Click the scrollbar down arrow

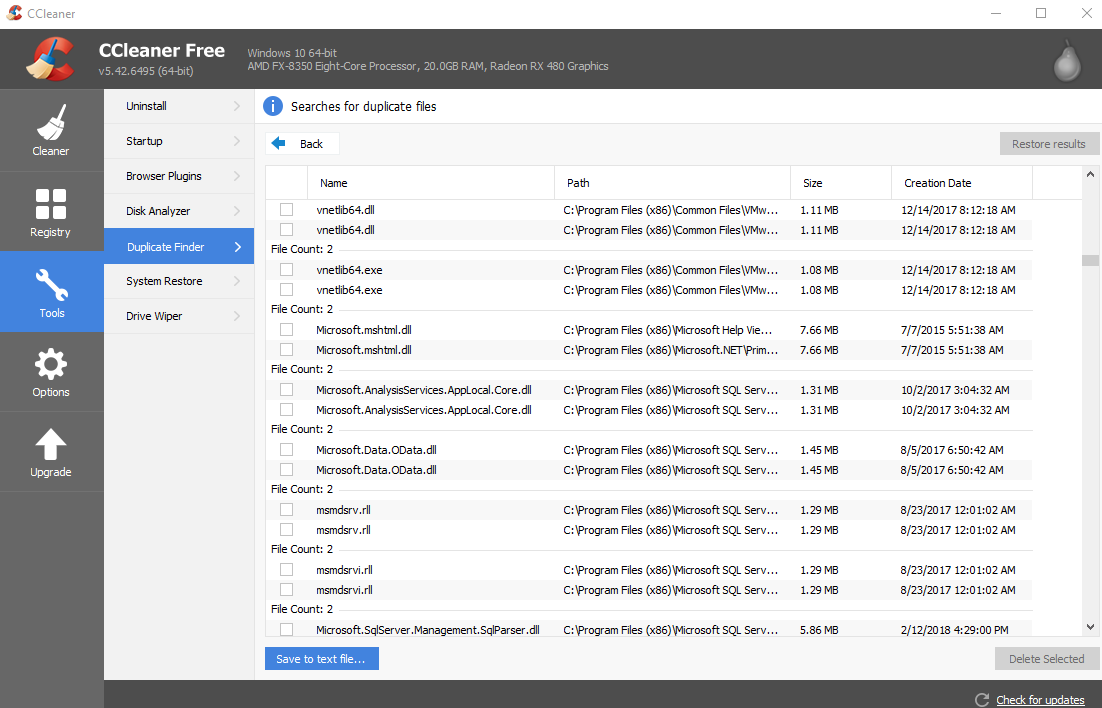(1090, 626)
